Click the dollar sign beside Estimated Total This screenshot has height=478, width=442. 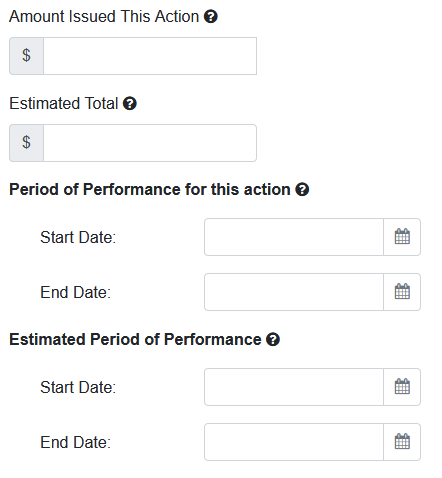[x=26, y=142]
